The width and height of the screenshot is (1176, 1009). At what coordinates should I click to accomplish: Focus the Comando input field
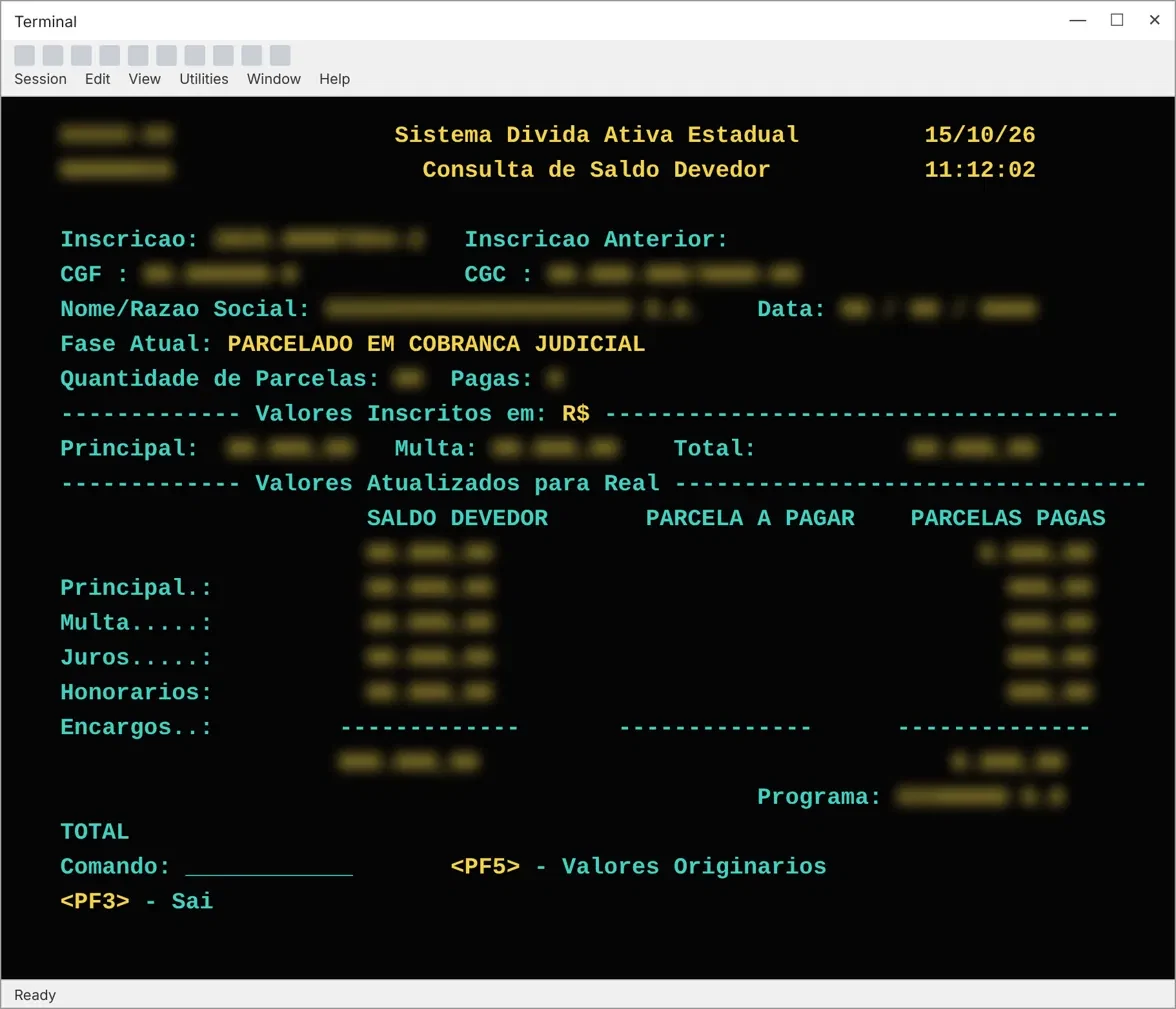coord(268,866)
